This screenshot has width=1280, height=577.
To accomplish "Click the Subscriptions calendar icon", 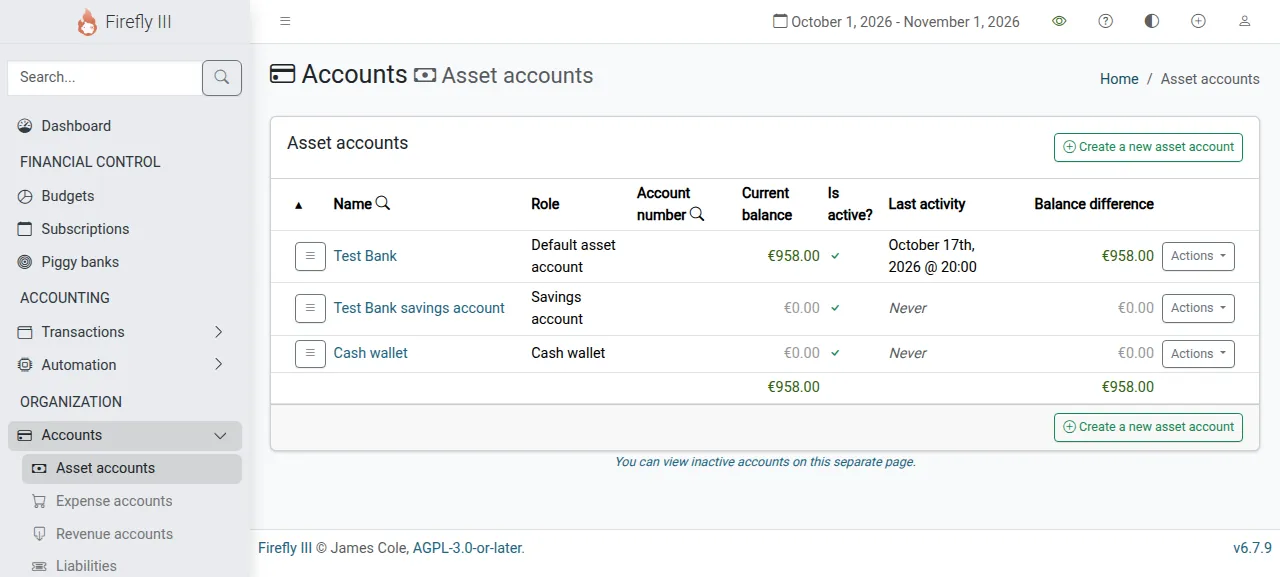I will 25,229.
